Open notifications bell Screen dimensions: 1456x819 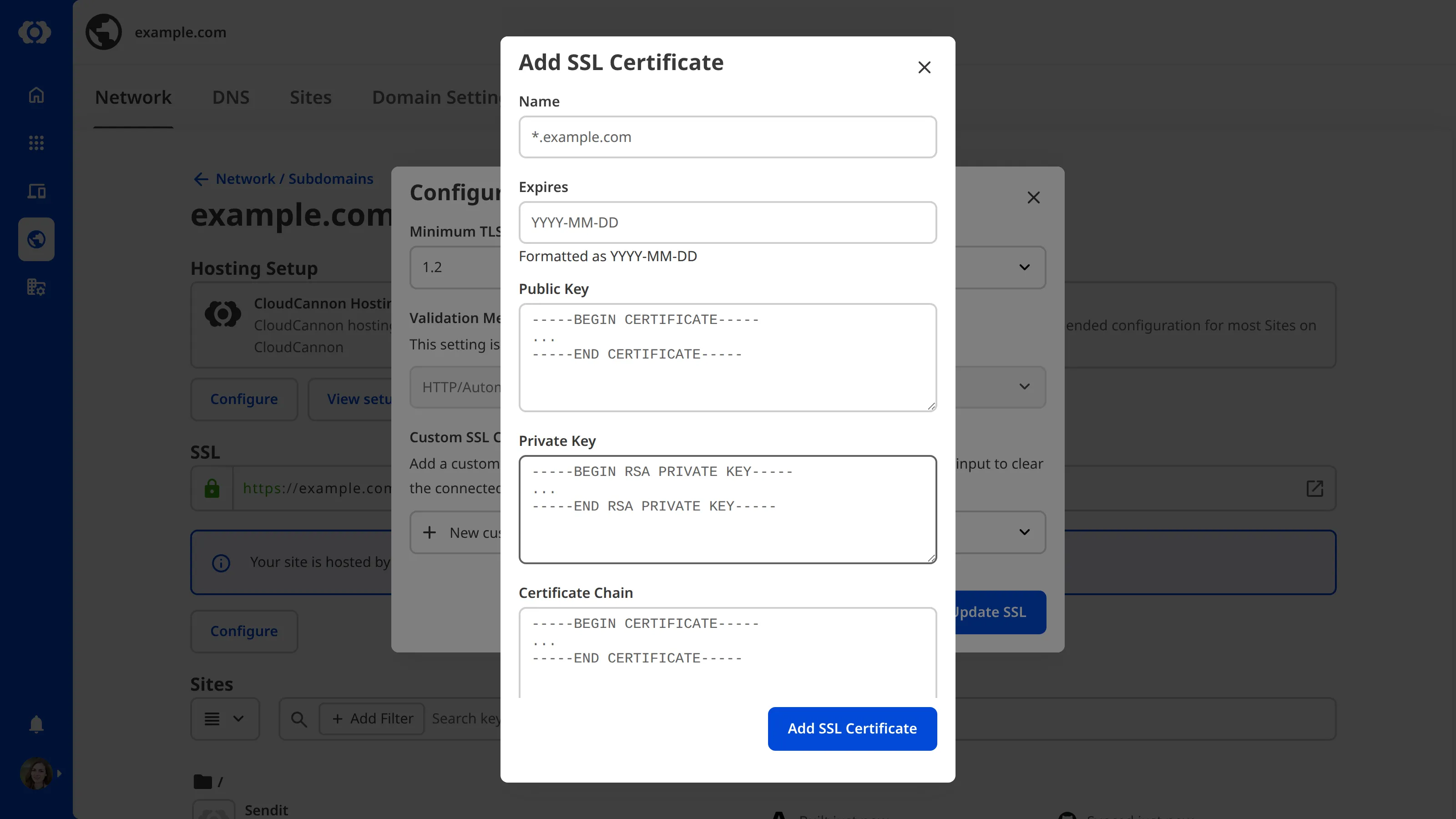pos(35,724)
